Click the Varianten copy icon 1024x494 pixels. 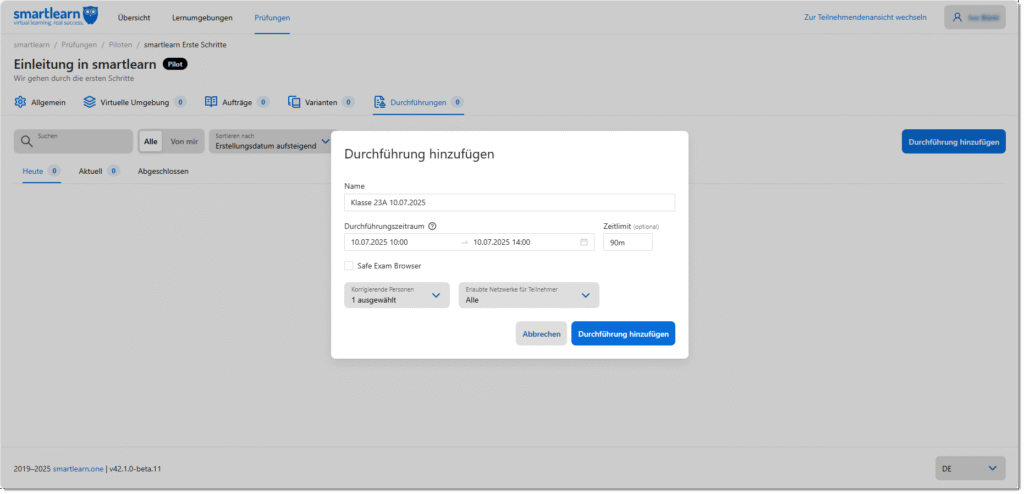294,102
